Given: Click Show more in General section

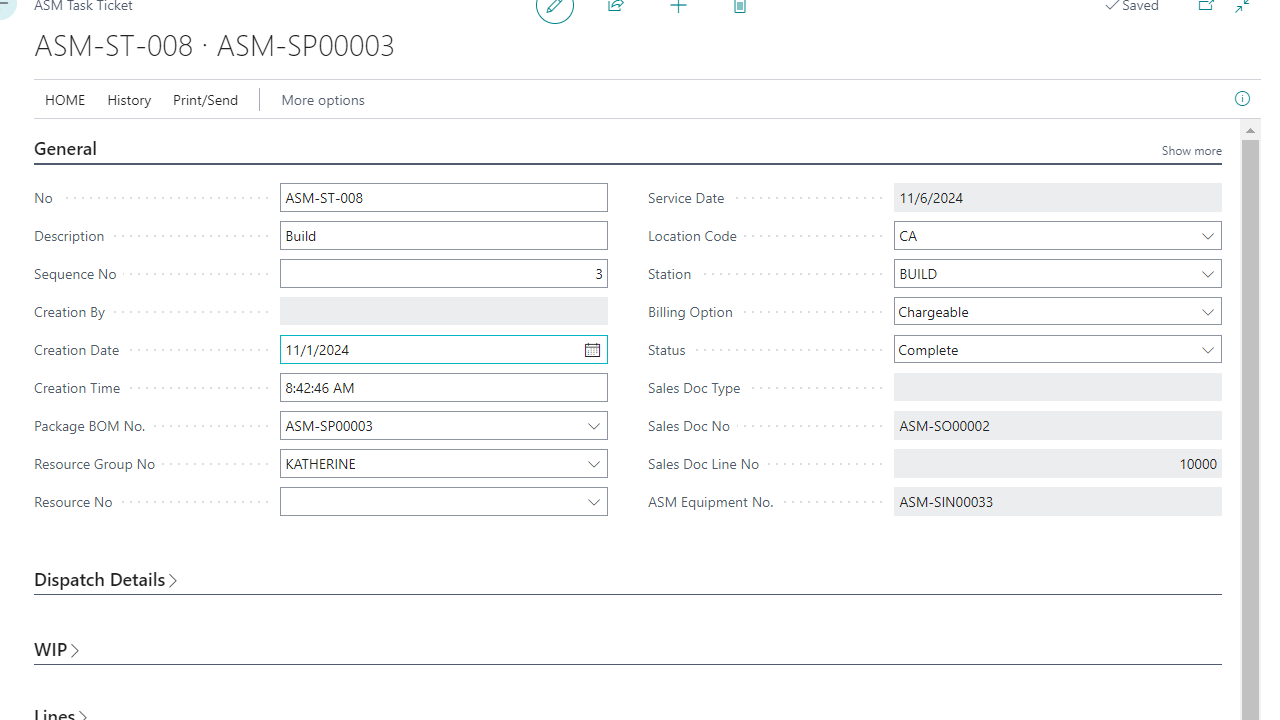Looking at the screenshot, I should pos(1191,151).
